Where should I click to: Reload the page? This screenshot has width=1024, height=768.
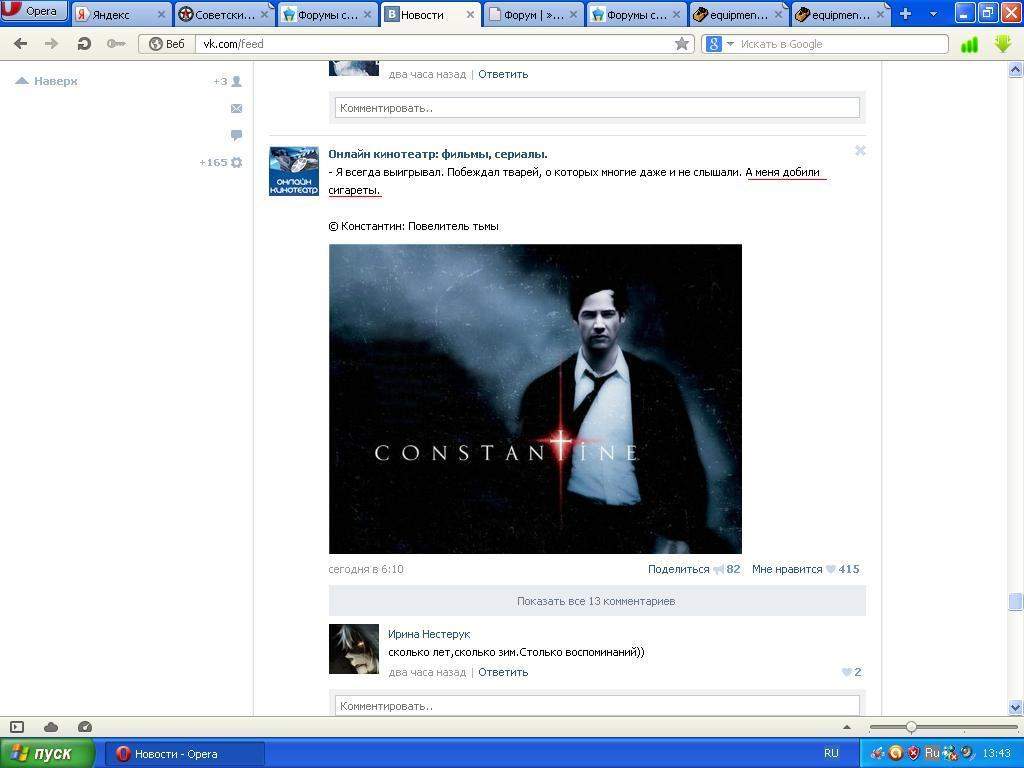(84, 44)
